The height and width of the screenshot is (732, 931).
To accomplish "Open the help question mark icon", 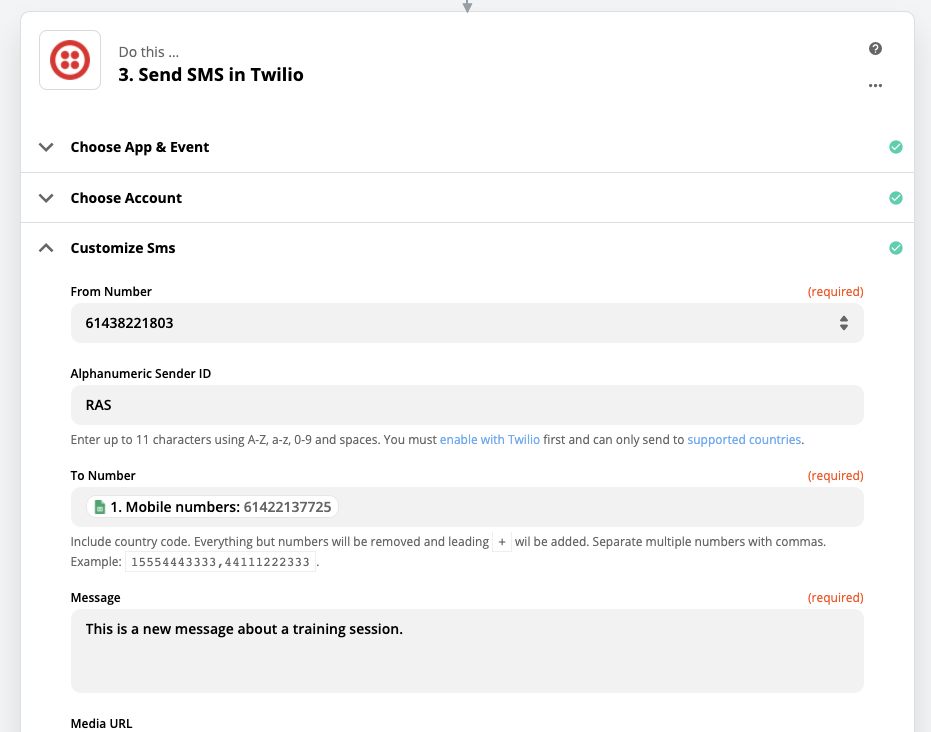I will (x=875, y=49).
